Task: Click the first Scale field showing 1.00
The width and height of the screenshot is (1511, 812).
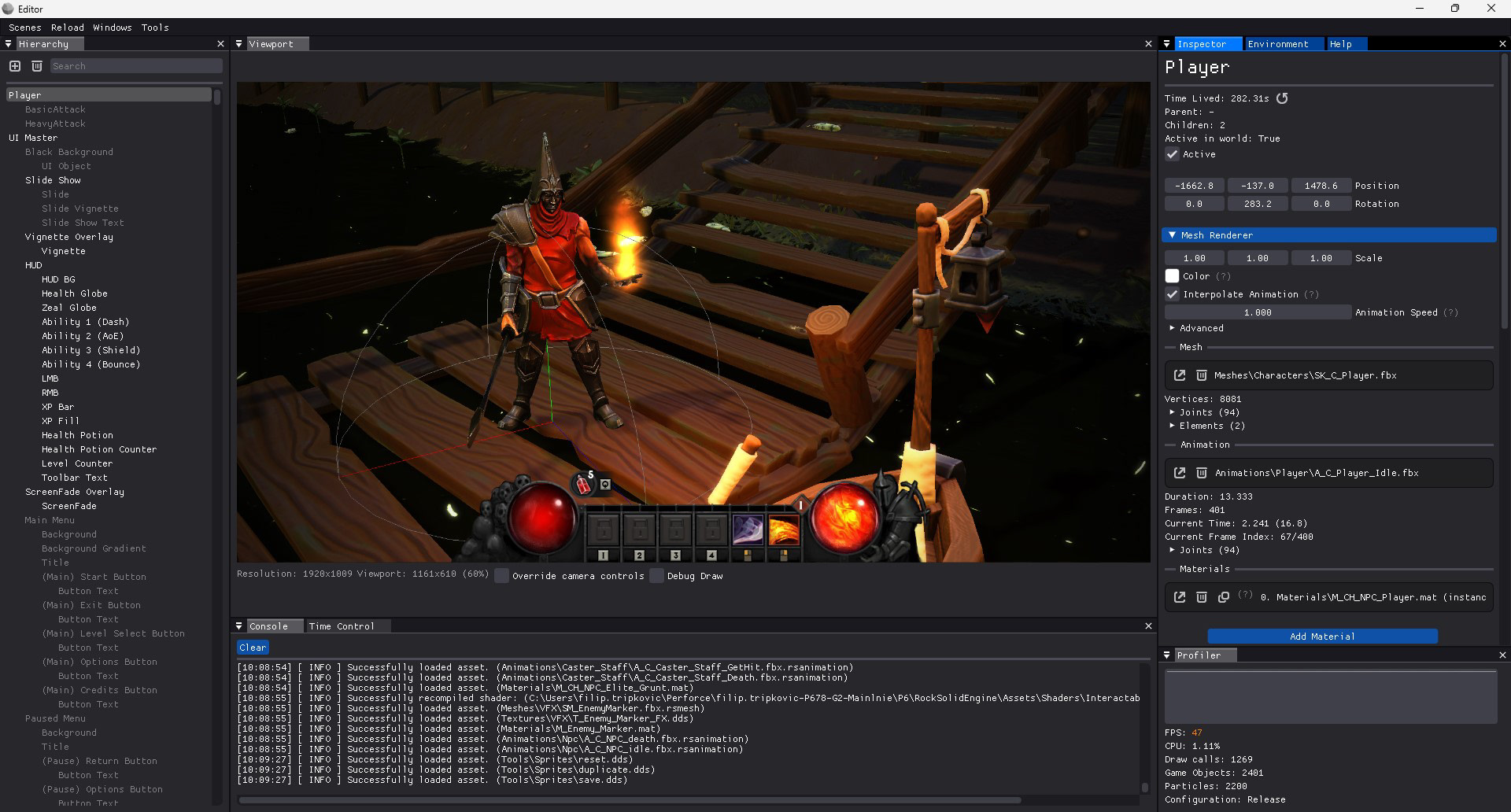Action: click(x=1194, y=258)
